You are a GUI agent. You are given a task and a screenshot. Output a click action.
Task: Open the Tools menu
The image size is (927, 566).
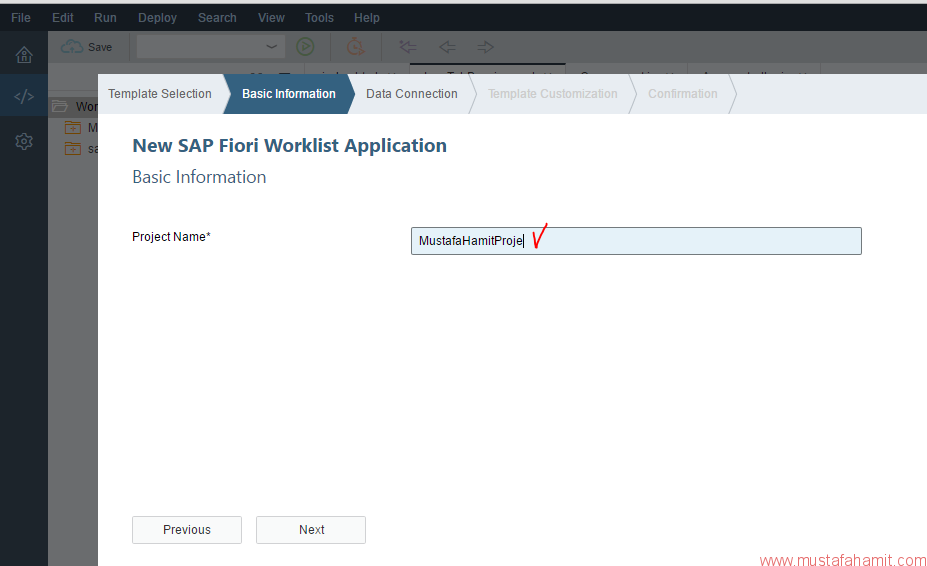(319, 18)
